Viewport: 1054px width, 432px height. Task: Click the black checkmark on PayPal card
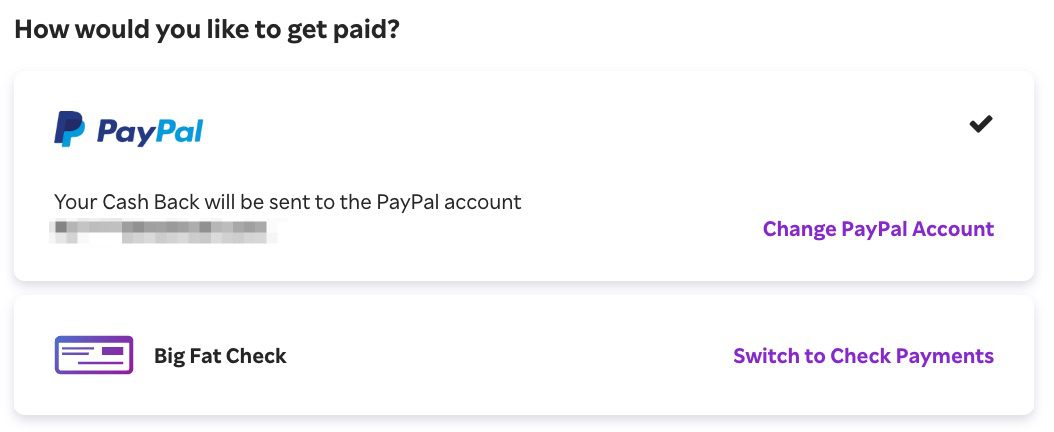click(x=981, y=124)
